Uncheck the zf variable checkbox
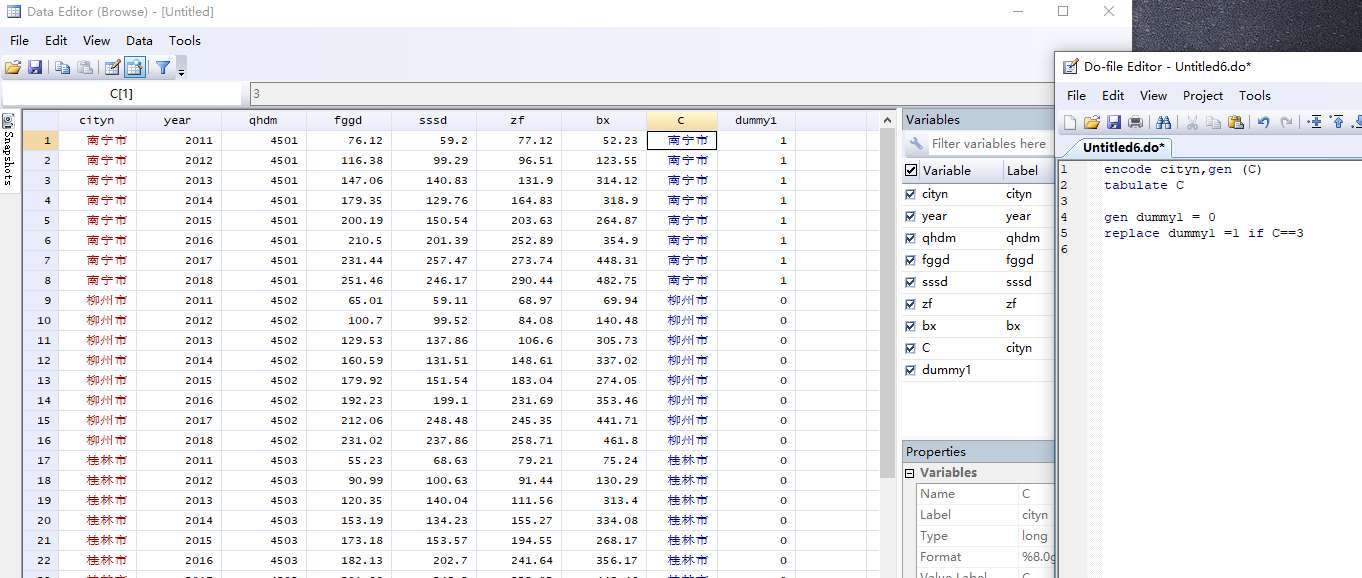 tap(910, 304)
